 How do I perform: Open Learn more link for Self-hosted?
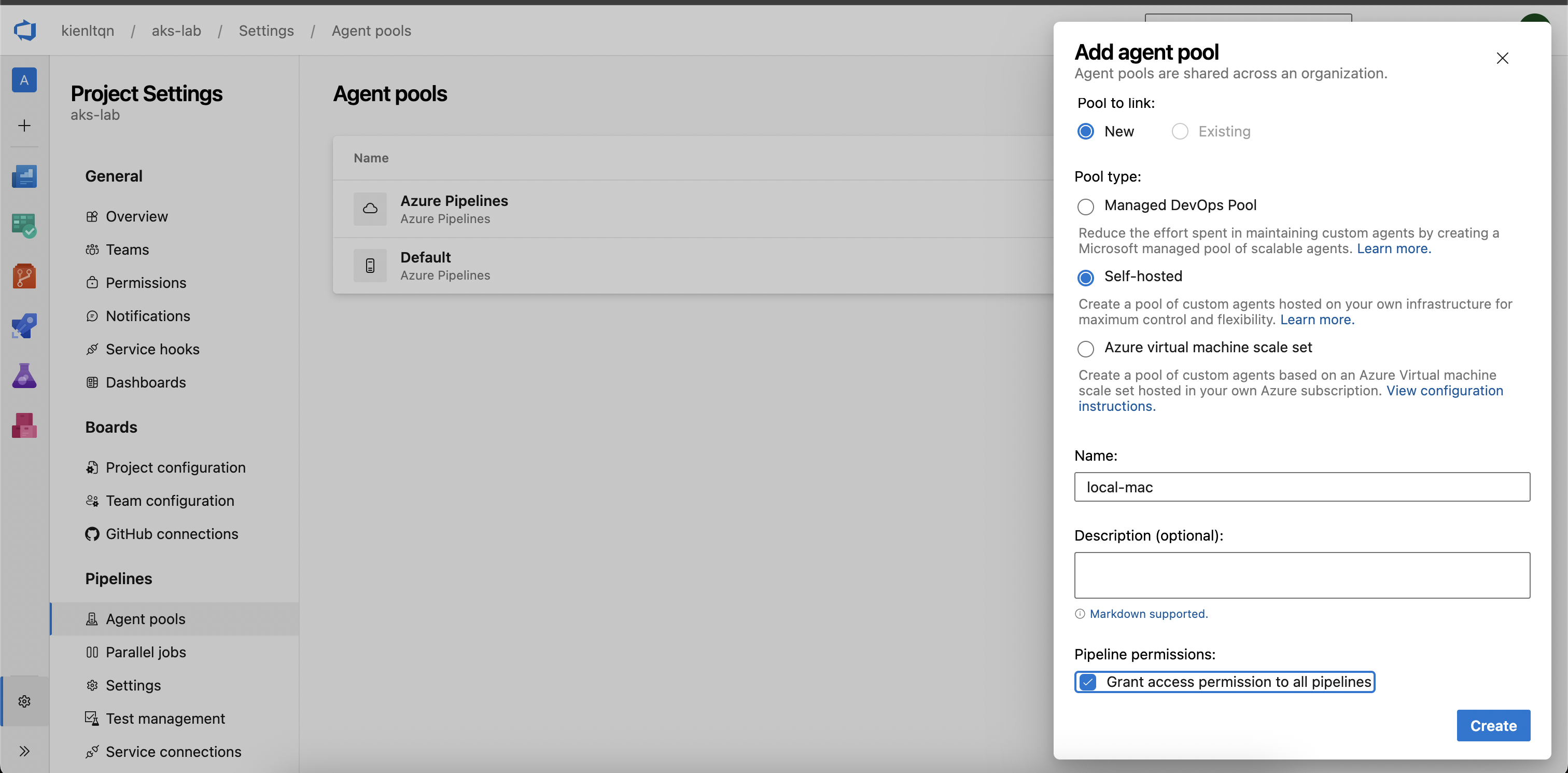1317,320
